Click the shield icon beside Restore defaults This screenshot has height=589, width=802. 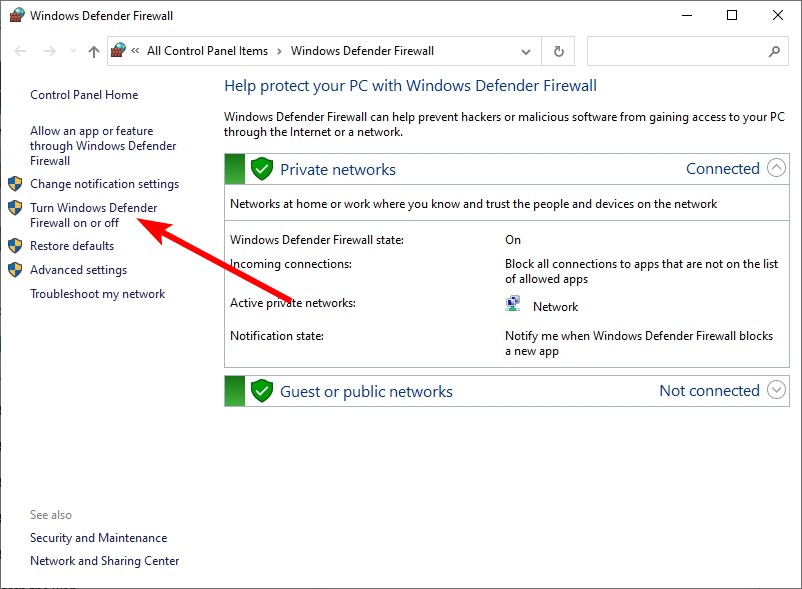coord(15,245)
